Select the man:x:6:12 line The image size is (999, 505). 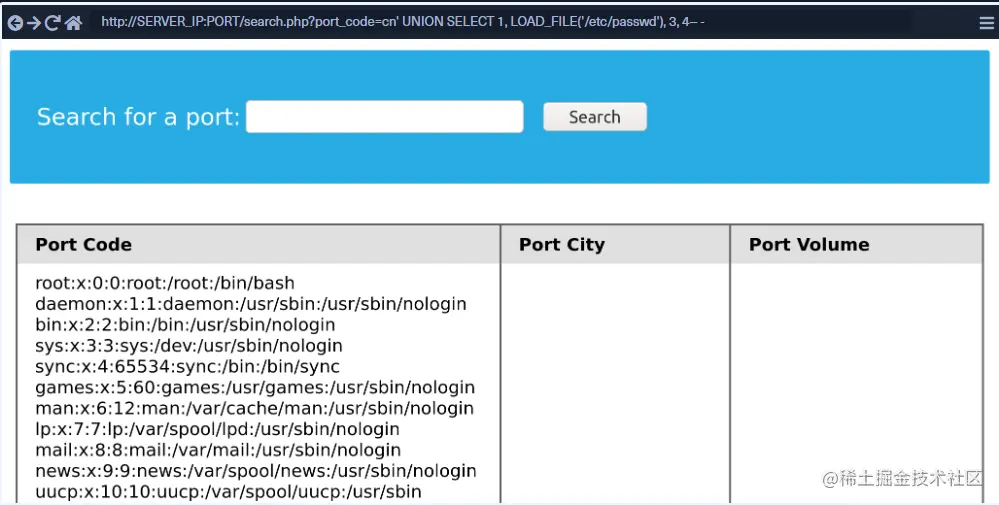(255, 408)
